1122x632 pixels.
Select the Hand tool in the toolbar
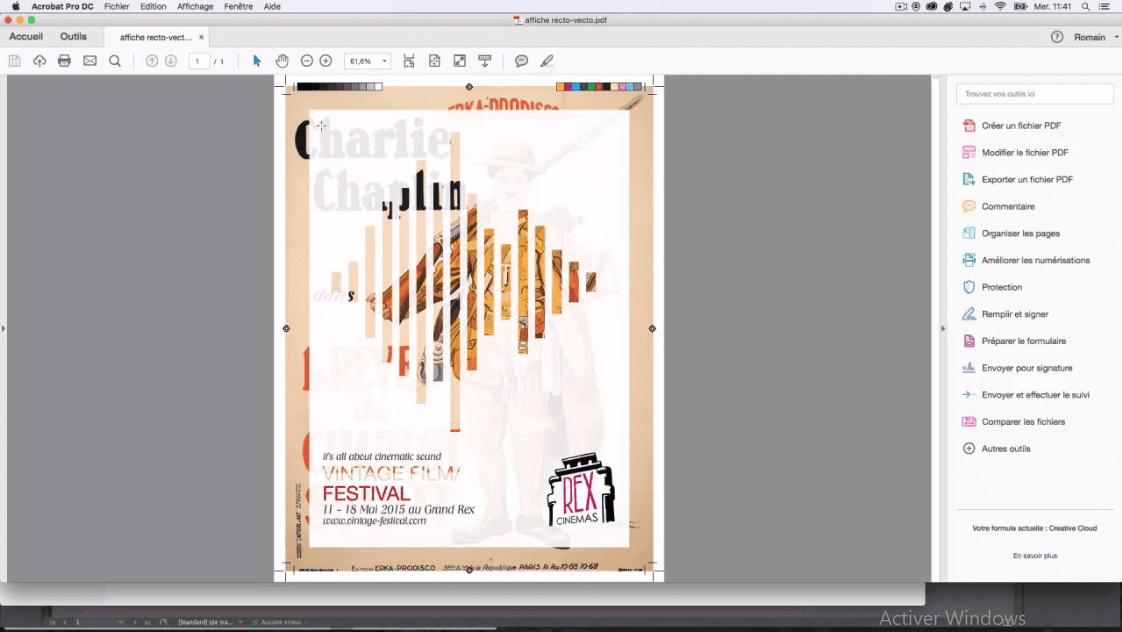[281, 60]
